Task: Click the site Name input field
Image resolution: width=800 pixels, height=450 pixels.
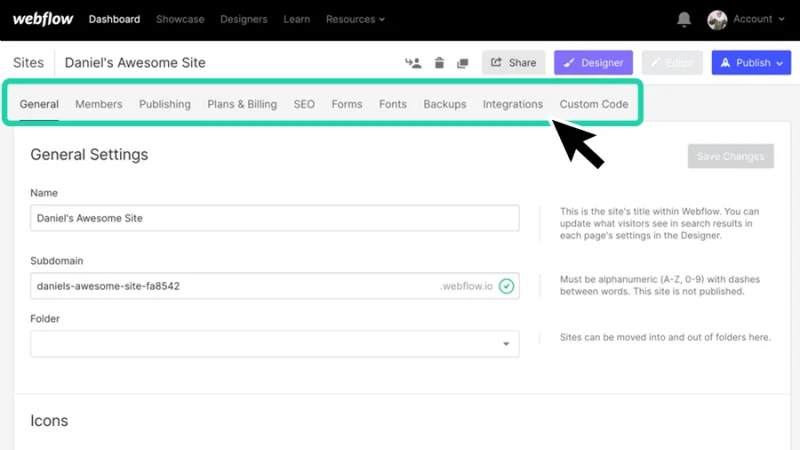Action: [274, 218]
